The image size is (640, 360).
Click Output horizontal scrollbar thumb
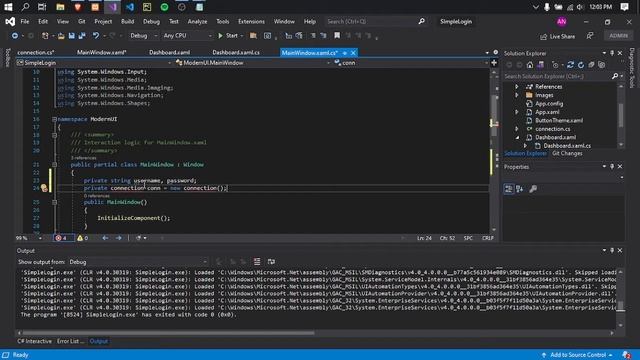pyautogui.click(x=169, y=333)
